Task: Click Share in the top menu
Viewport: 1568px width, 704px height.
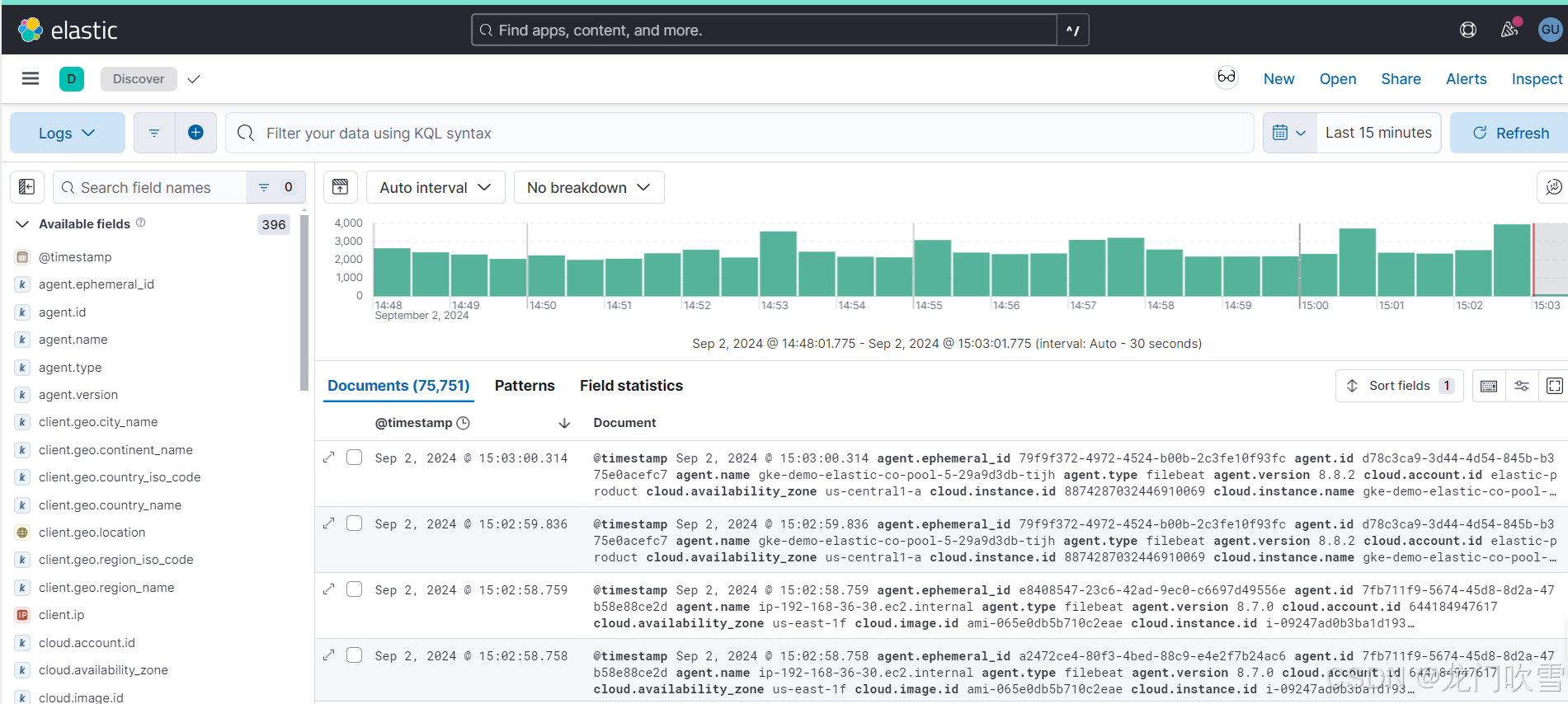Action: (x=1401, y=79)
